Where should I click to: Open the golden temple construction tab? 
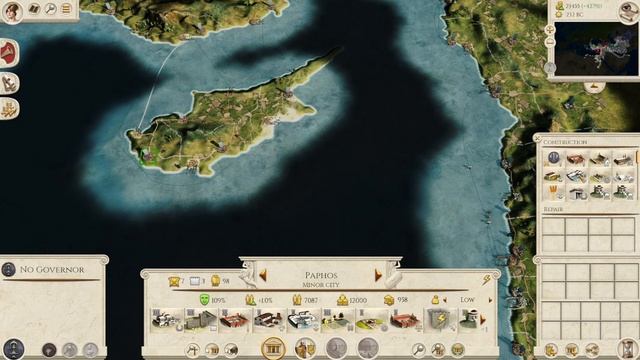[x=273, y=349]
